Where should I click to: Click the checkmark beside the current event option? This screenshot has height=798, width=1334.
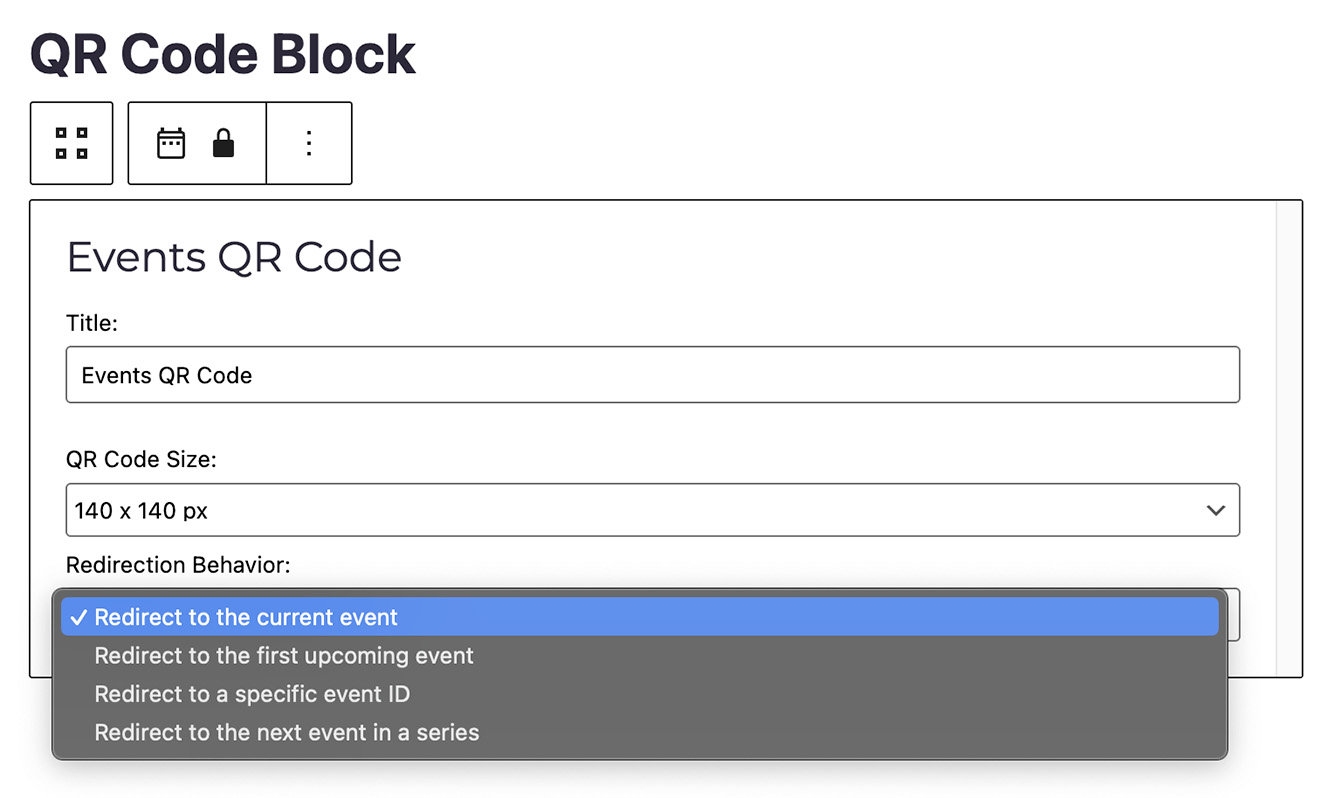pos(79,618)
